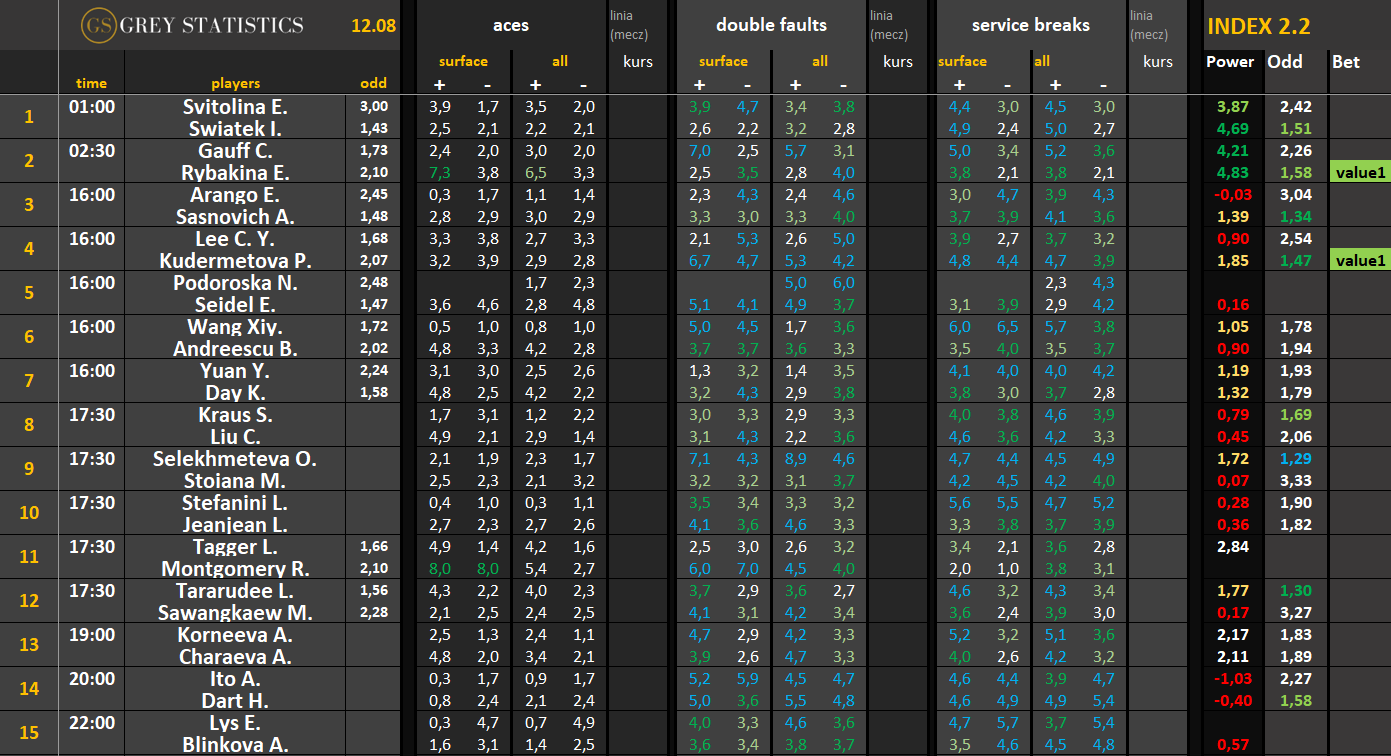
Task: Click Selekhmeteva's index odd 1,29
Action: pos(1295,458)
